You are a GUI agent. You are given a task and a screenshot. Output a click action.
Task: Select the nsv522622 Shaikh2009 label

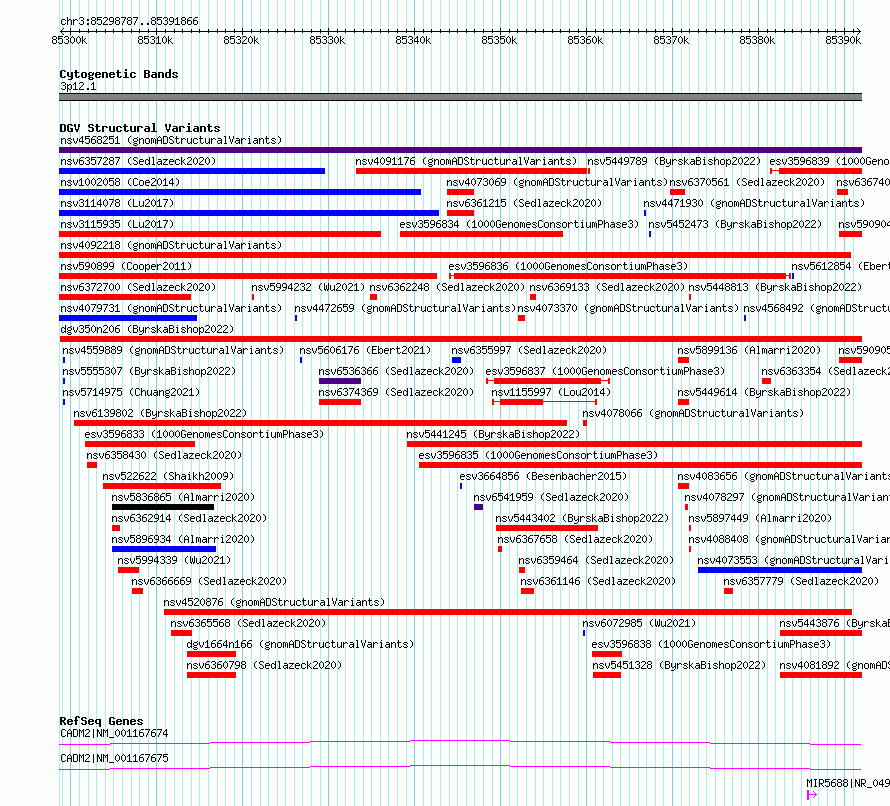(168, 476)
